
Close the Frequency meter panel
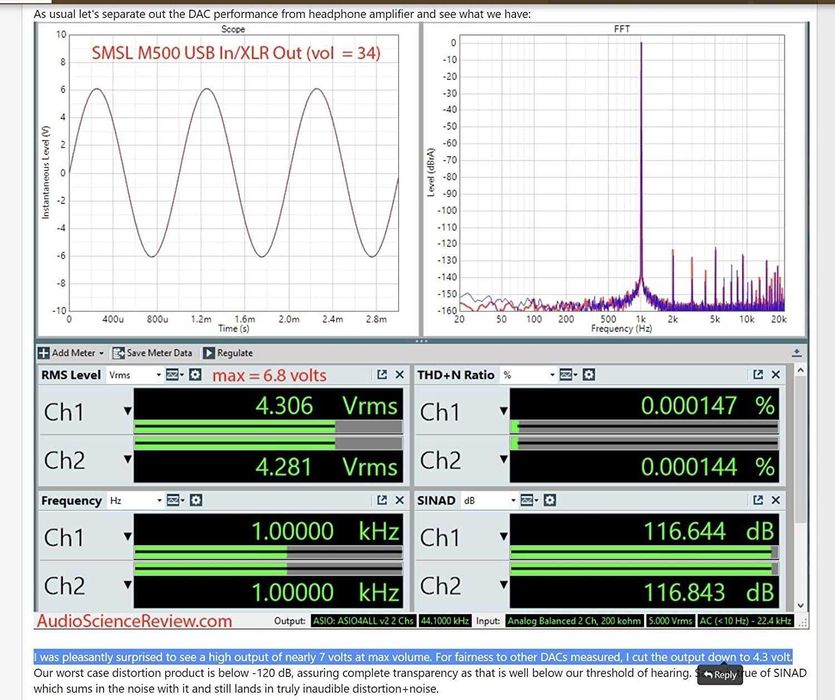click(399, 500)
